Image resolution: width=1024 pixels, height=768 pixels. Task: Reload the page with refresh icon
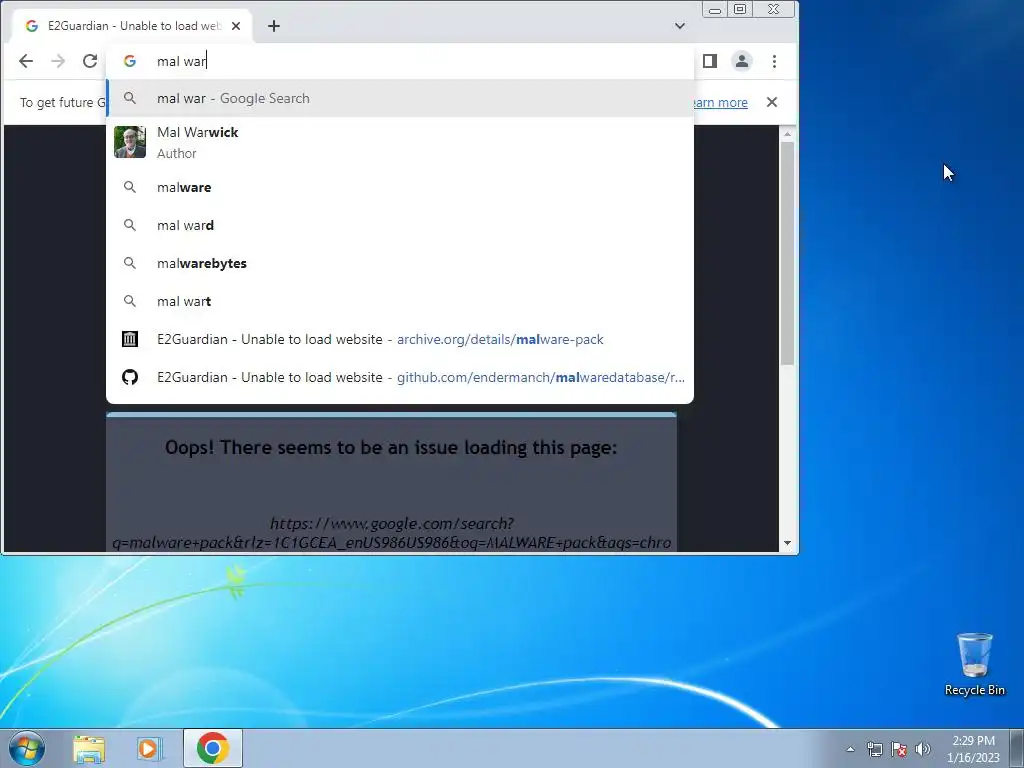89,61
